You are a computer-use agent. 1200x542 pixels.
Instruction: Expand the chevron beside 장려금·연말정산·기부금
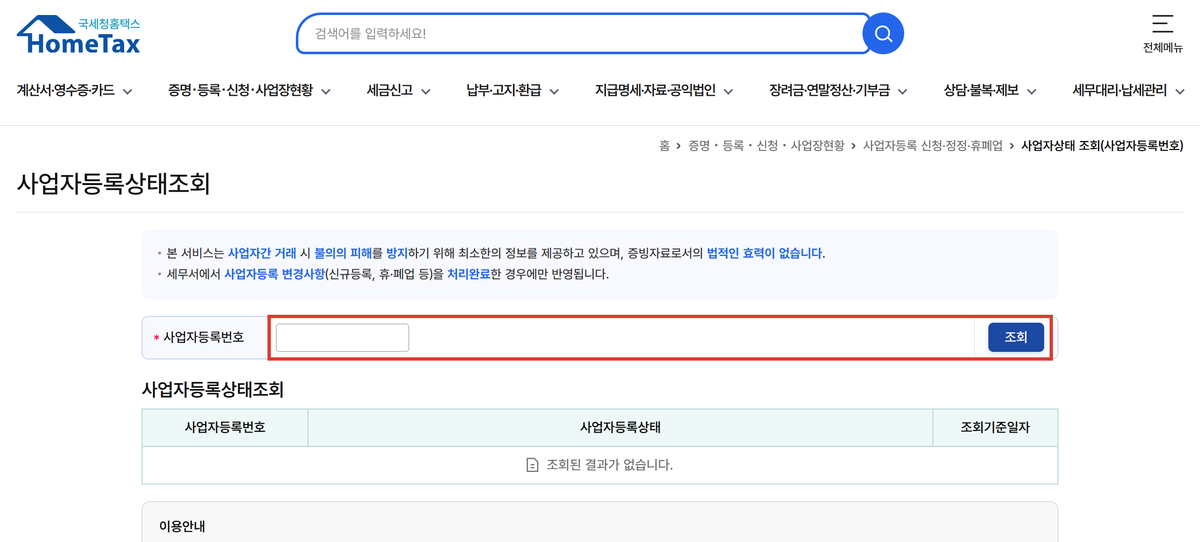coord(902,92)
